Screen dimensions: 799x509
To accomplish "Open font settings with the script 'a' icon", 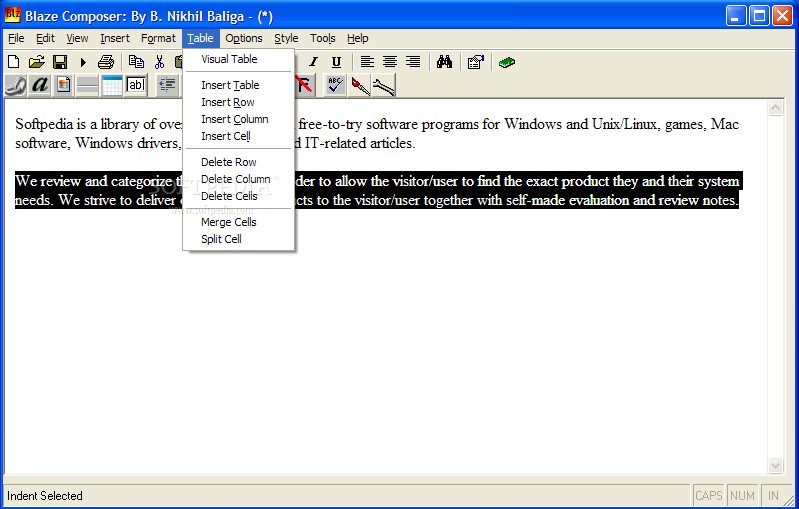I will [x=40, y=85].
